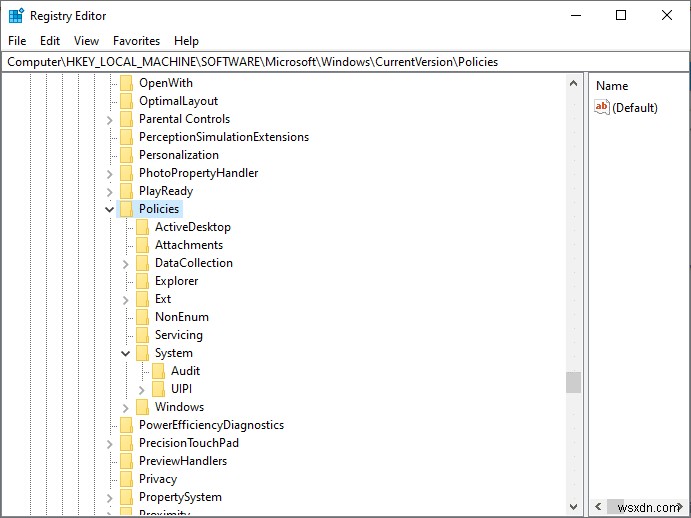This screenshot has width=691, height=518.
Task: Click the vertical scrollbar thumb in tree pane
Action: click(x=573, y=382)
